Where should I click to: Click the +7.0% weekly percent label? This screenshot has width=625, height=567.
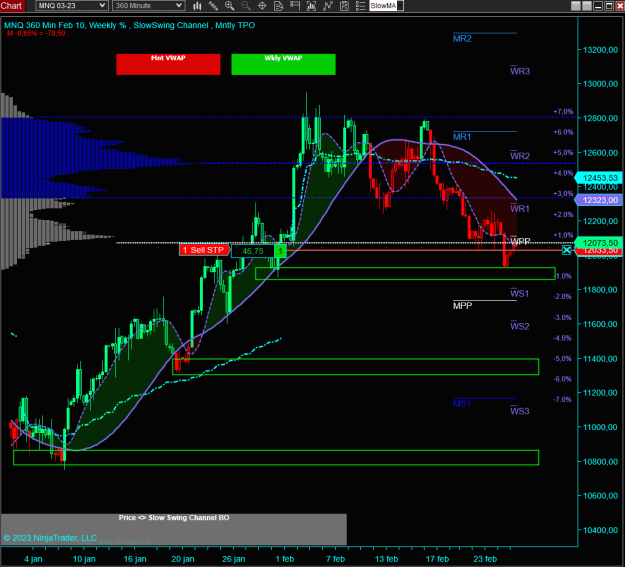coord(563,112)
